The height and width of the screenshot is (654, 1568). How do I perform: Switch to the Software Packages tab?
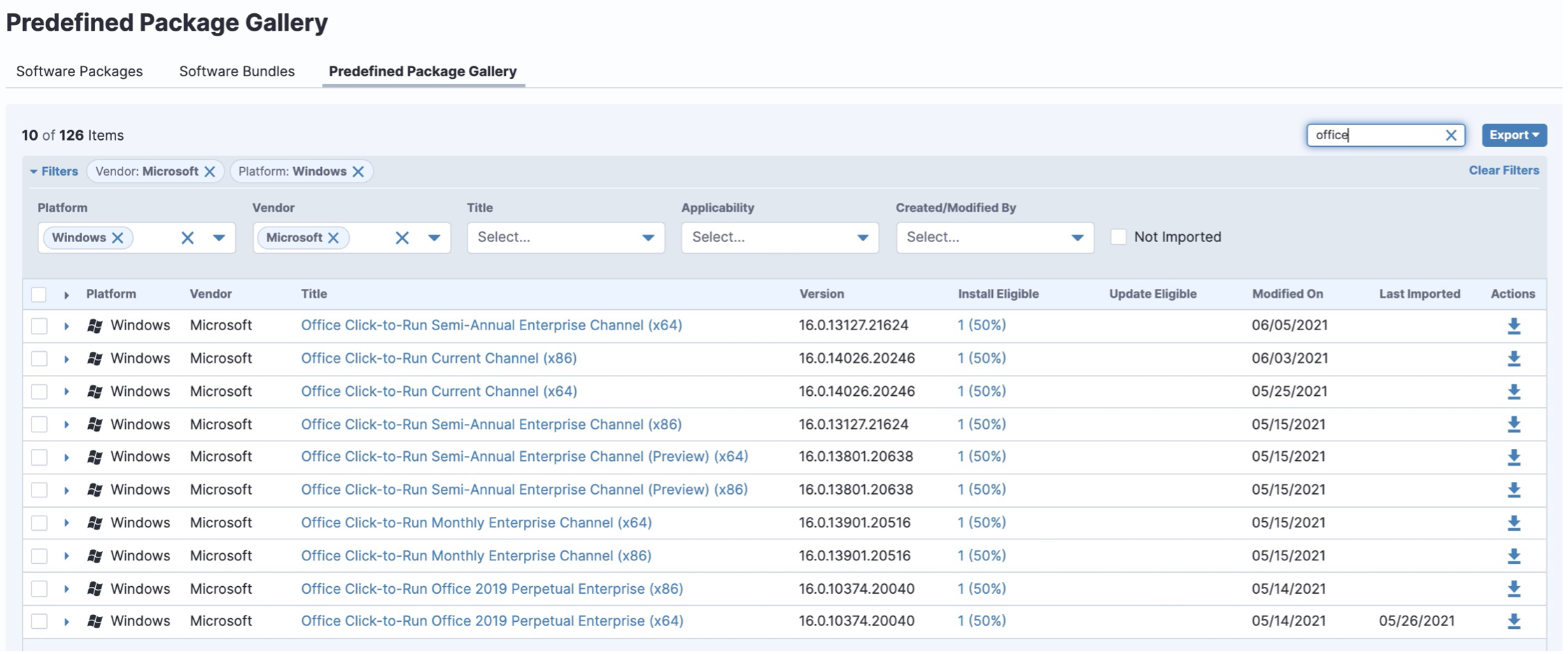click(80, 71)
